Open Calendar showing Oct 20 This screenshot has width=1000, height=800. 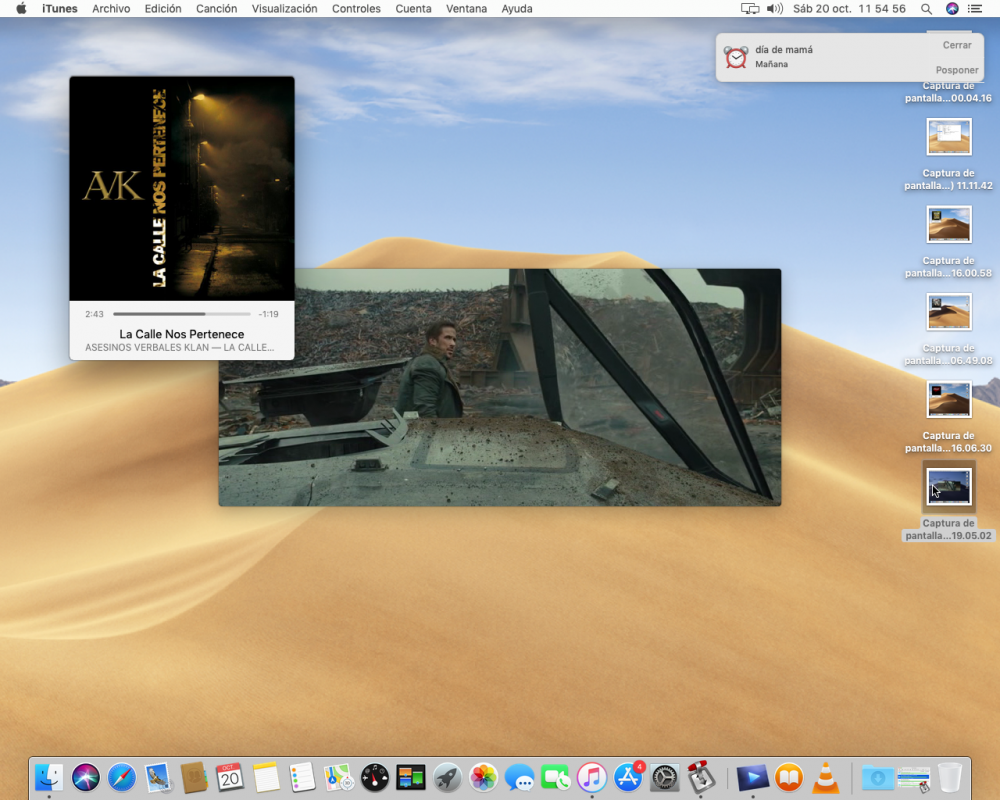[x=230, y=778]
